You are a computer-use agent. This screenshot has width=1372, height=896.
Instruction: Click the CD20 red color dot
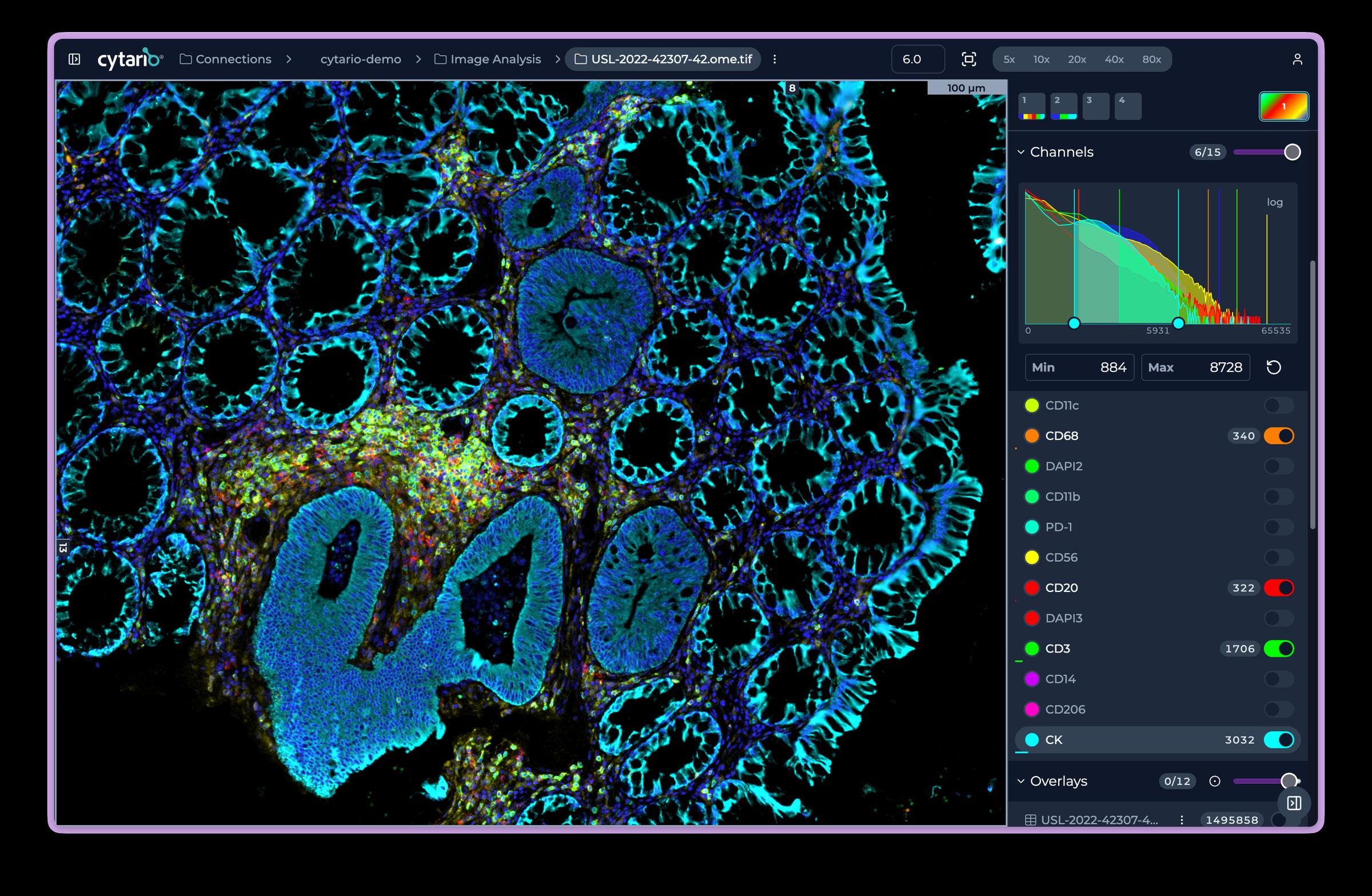pyautogui.click(x=1032, y=588)
